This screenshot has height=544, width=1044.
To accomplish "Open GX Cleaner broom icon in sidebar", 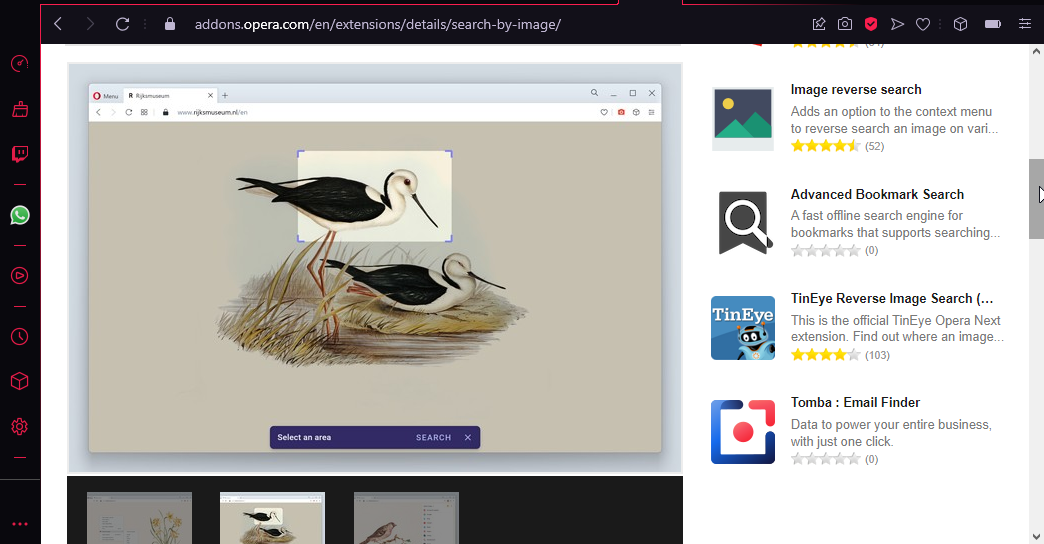I will click(x=19, y=110).
